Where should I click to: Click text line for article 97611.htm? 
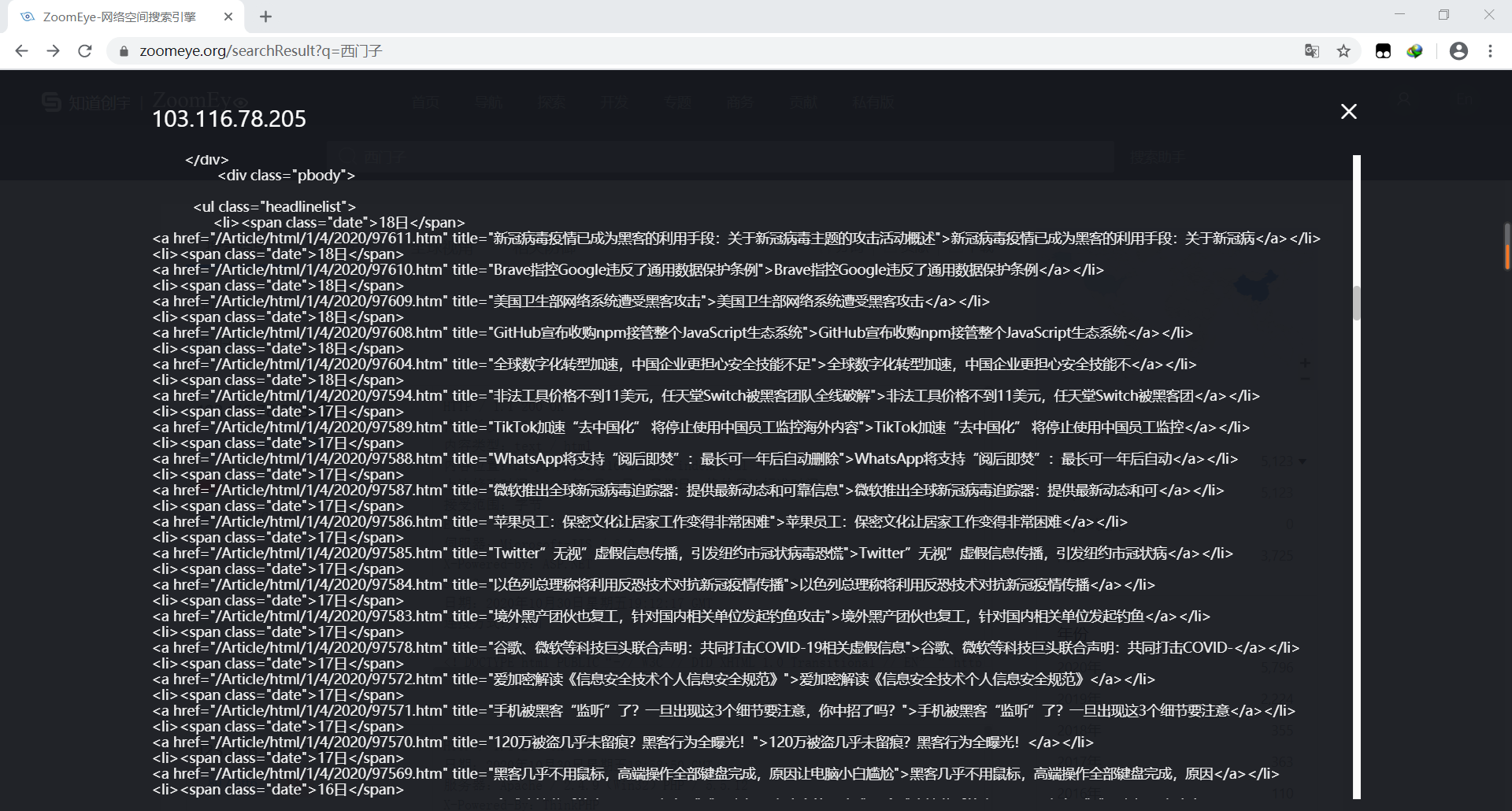coord(736,238)
